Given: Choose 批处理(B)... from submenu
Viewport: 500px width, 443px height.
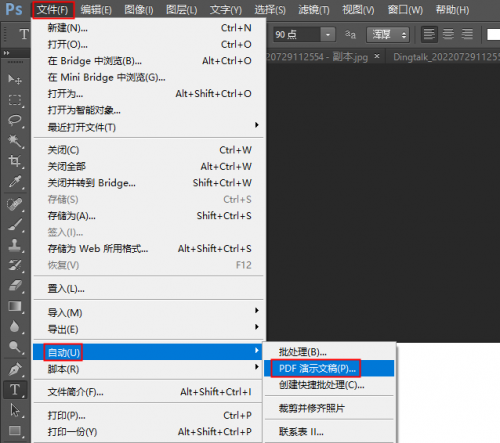Looking at the screenshot, I should point(329,352).
